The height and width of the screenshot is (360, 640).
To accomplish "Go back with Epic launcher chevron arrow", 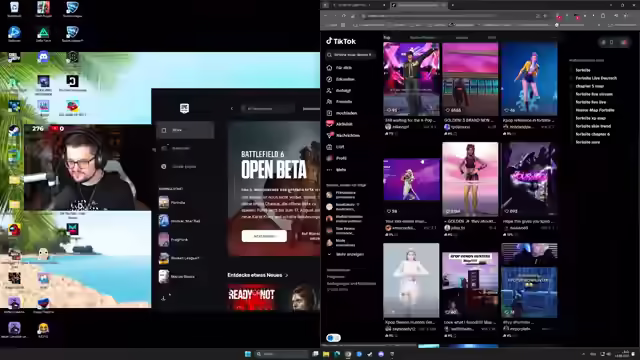I will (232, 109).
